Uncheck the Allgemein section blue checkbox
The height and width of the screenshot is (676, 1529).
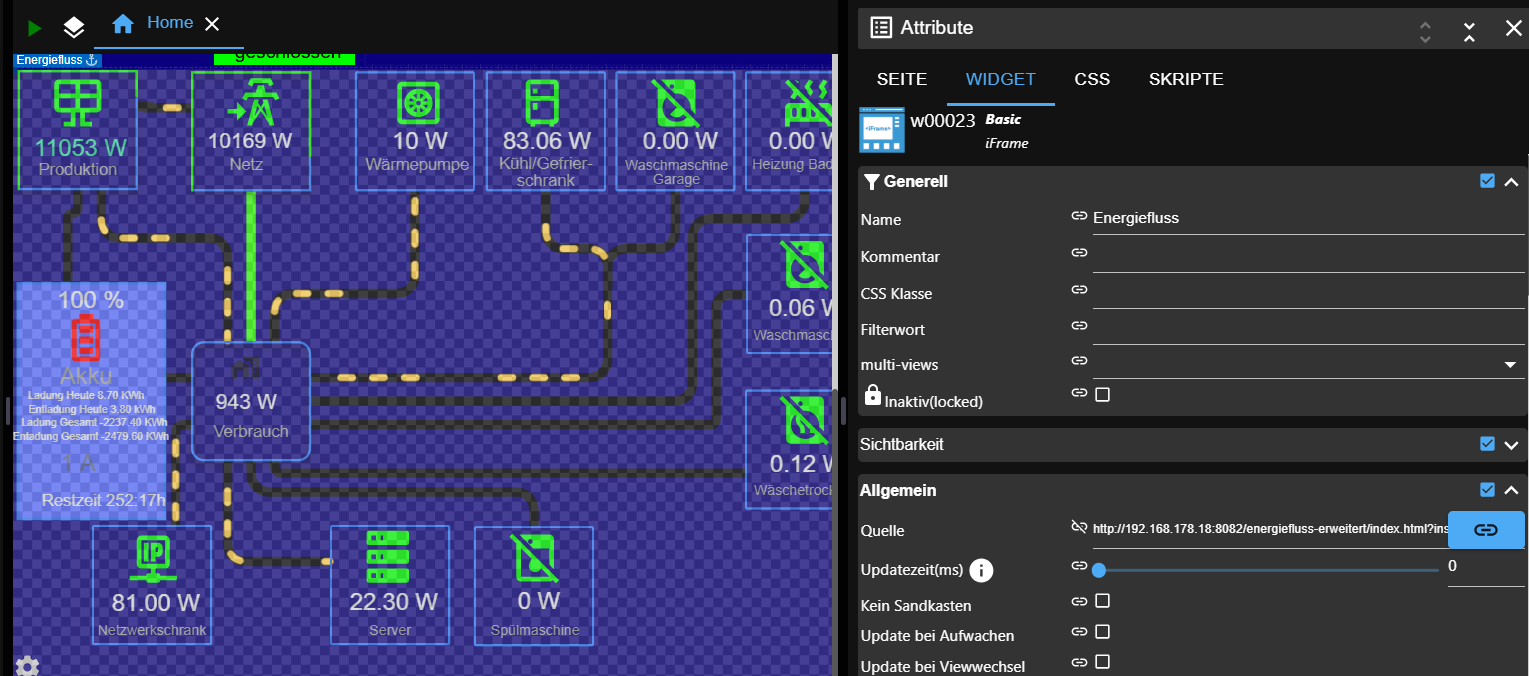(1487, 489)
